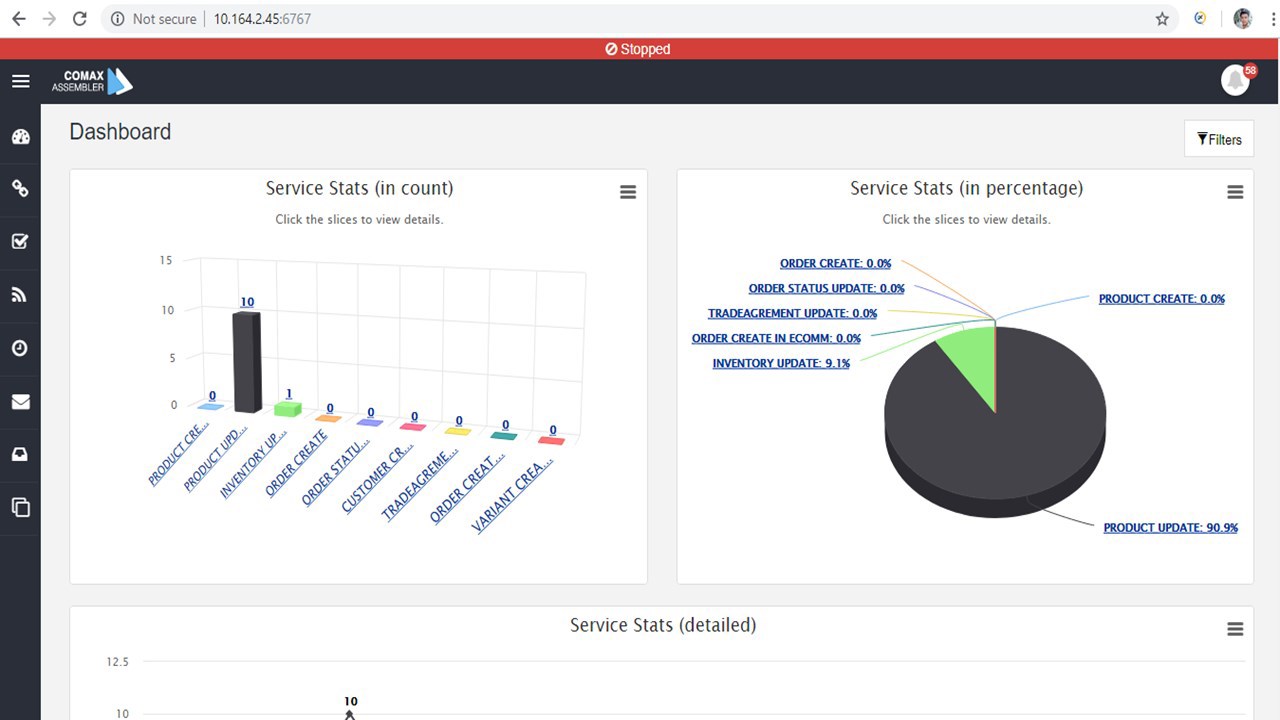Click the PRODUCT UPD... axis label
1280x720 pixels.
216,459
